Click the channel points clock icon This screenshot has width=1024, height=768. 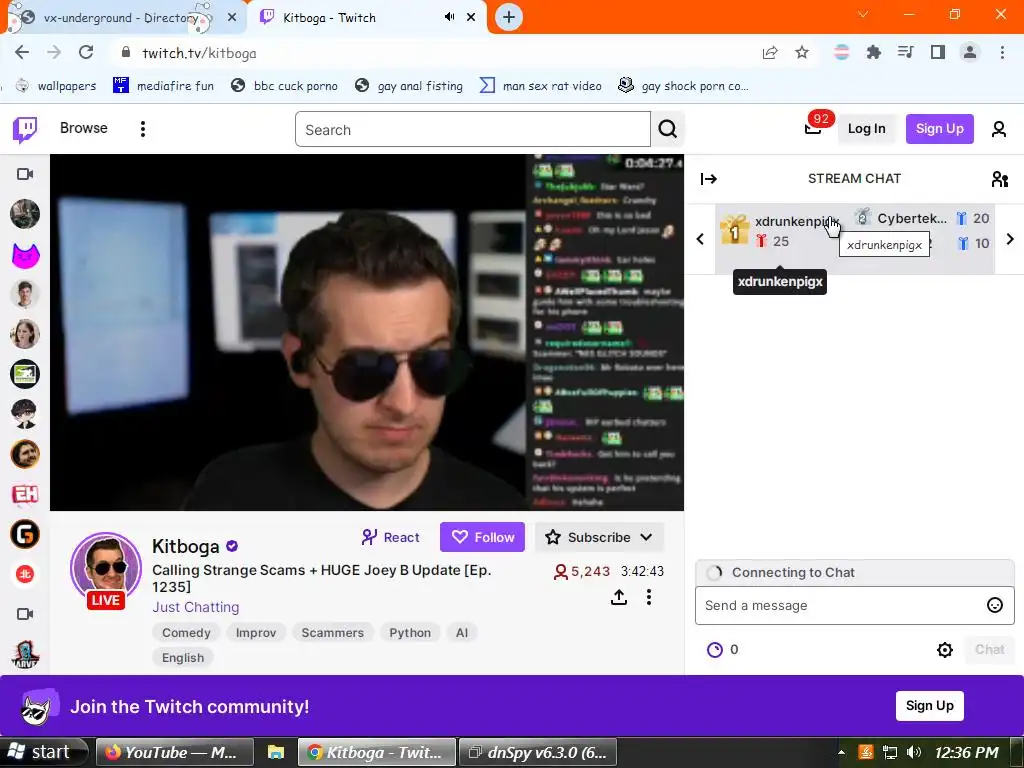[715, 649]
